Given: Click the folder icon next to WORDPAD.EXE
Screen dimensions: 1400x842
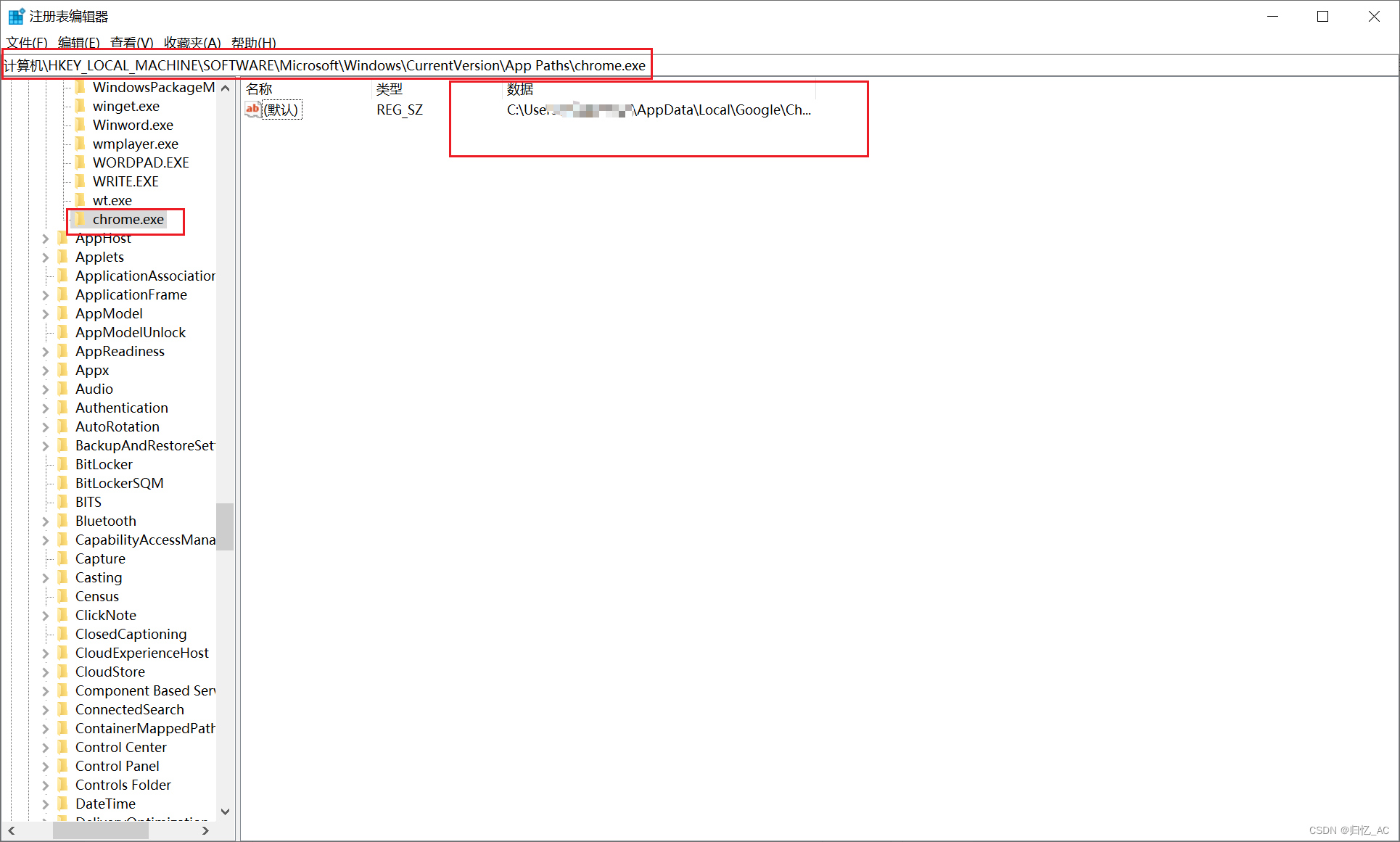Looking at the screenshot, I should click(x=81, y=163).
